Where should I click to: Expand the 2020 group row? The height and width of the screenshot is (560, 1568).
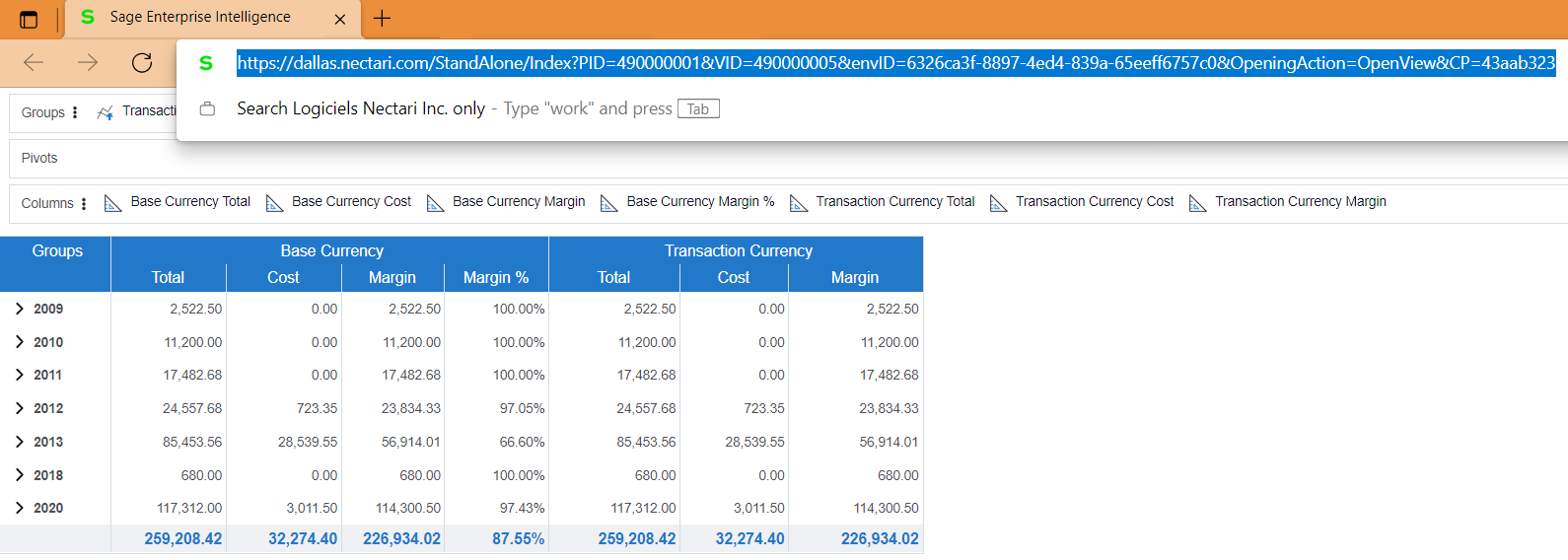click(x=20, y=508)
